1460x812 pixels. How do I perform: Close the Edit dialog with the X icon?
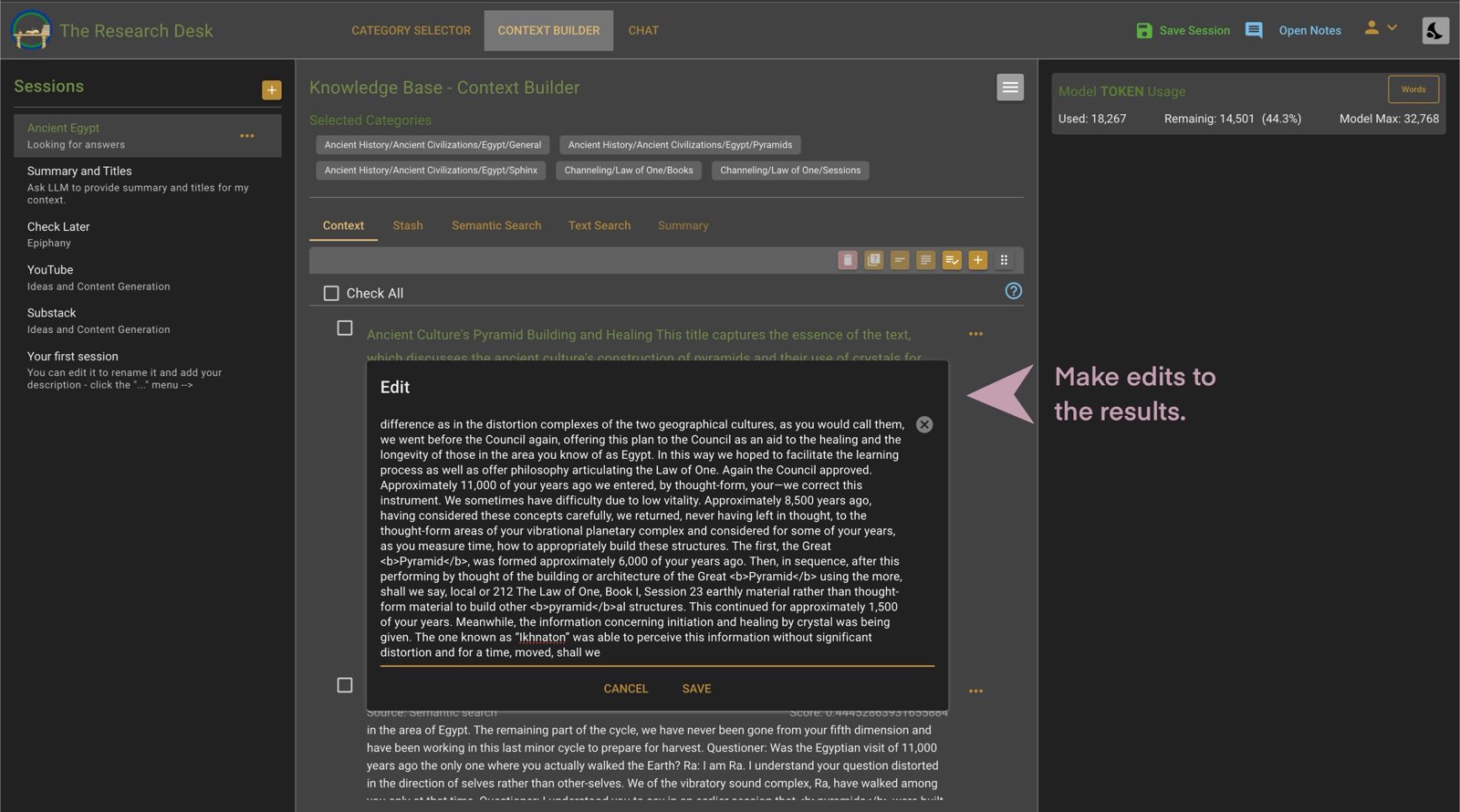click(x=924, y=424)
